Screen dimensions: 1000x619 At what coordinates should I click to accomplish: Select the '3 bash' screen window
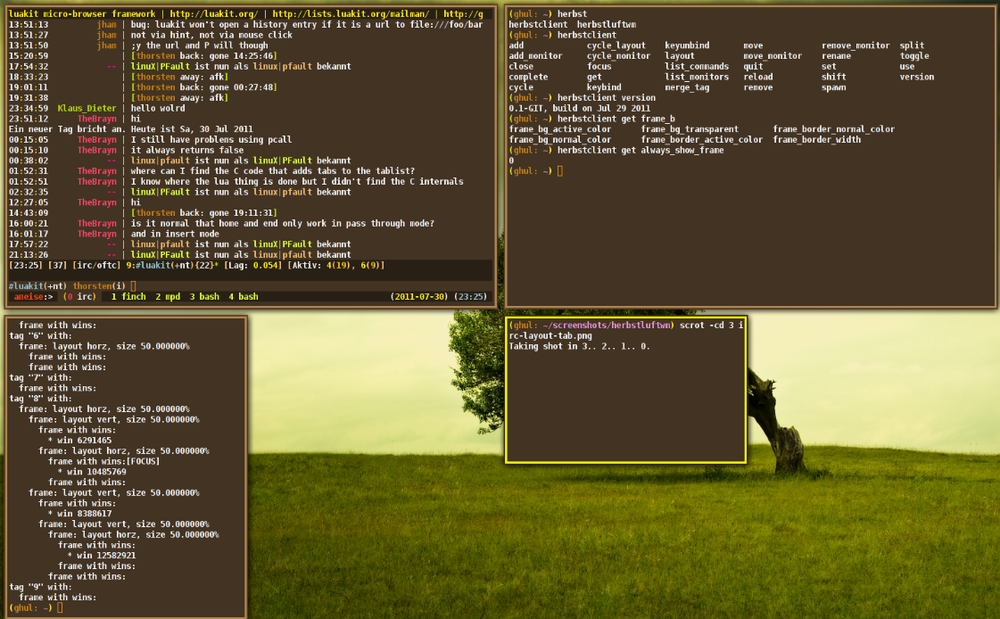click(x=204, y=296)
